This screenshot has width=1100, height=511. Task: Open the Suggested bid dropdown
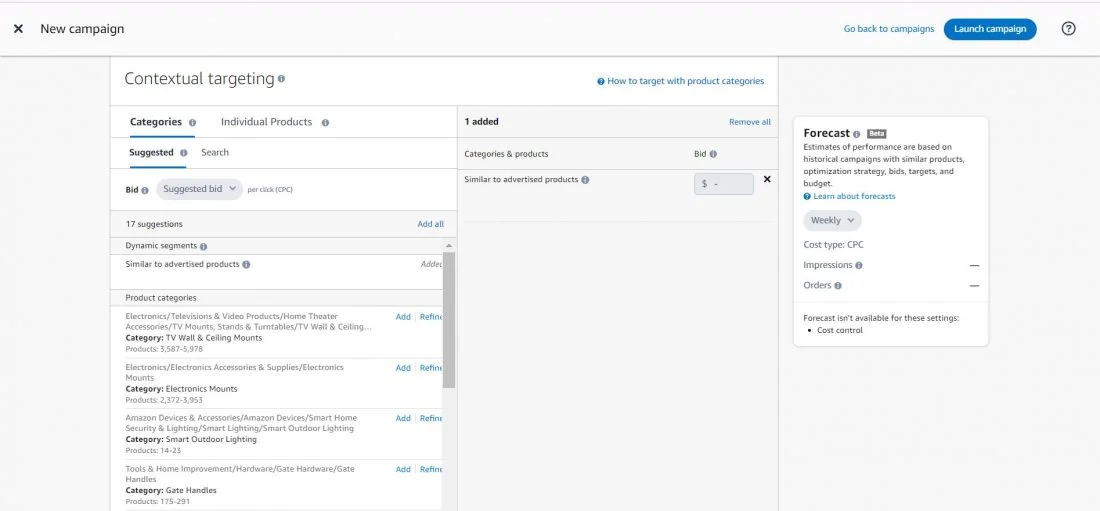click(x=200, y=189)
